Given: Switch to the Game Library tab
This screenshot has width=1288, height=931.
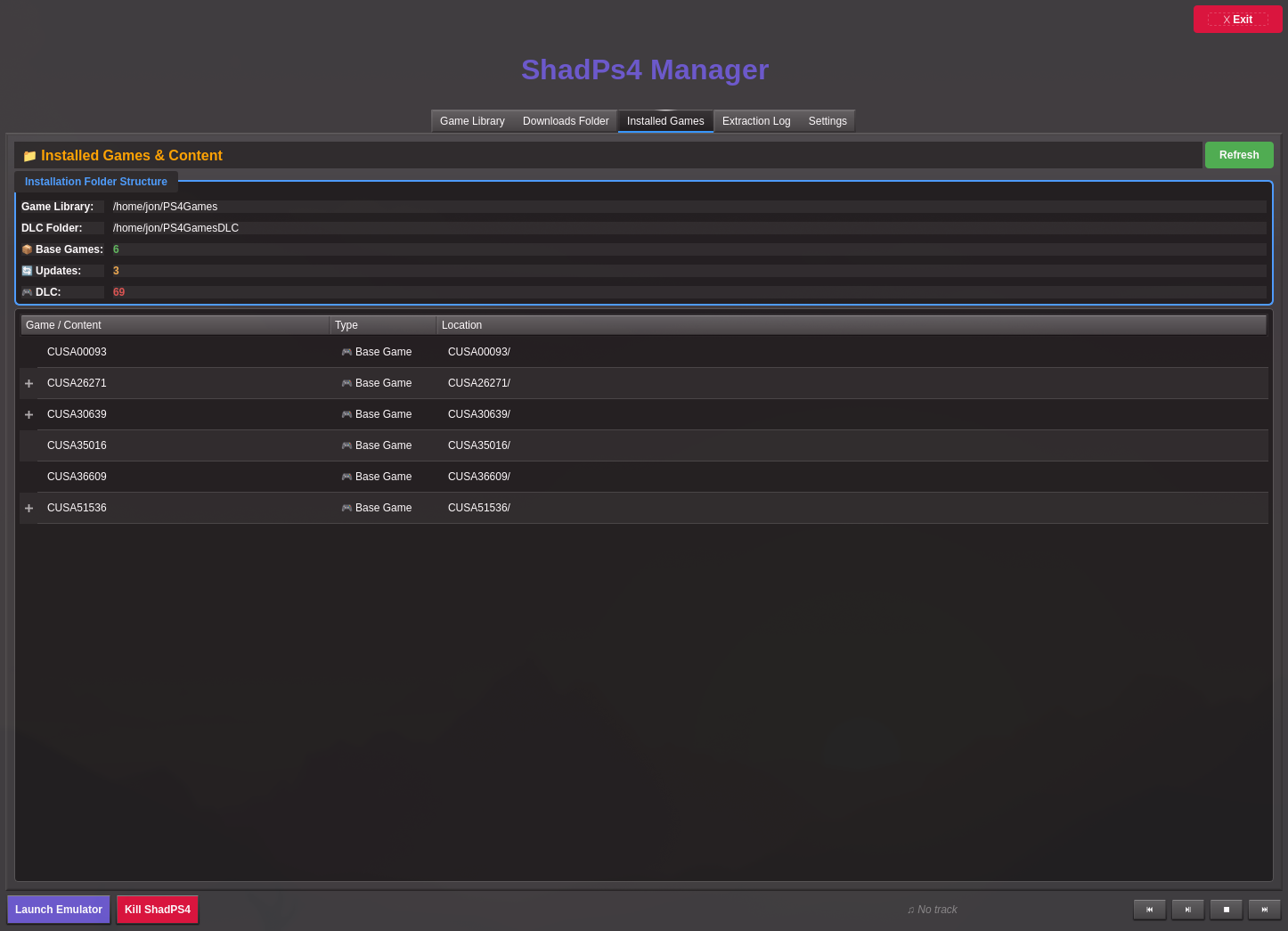Looking at the screenshot, I should coord(472,121).
